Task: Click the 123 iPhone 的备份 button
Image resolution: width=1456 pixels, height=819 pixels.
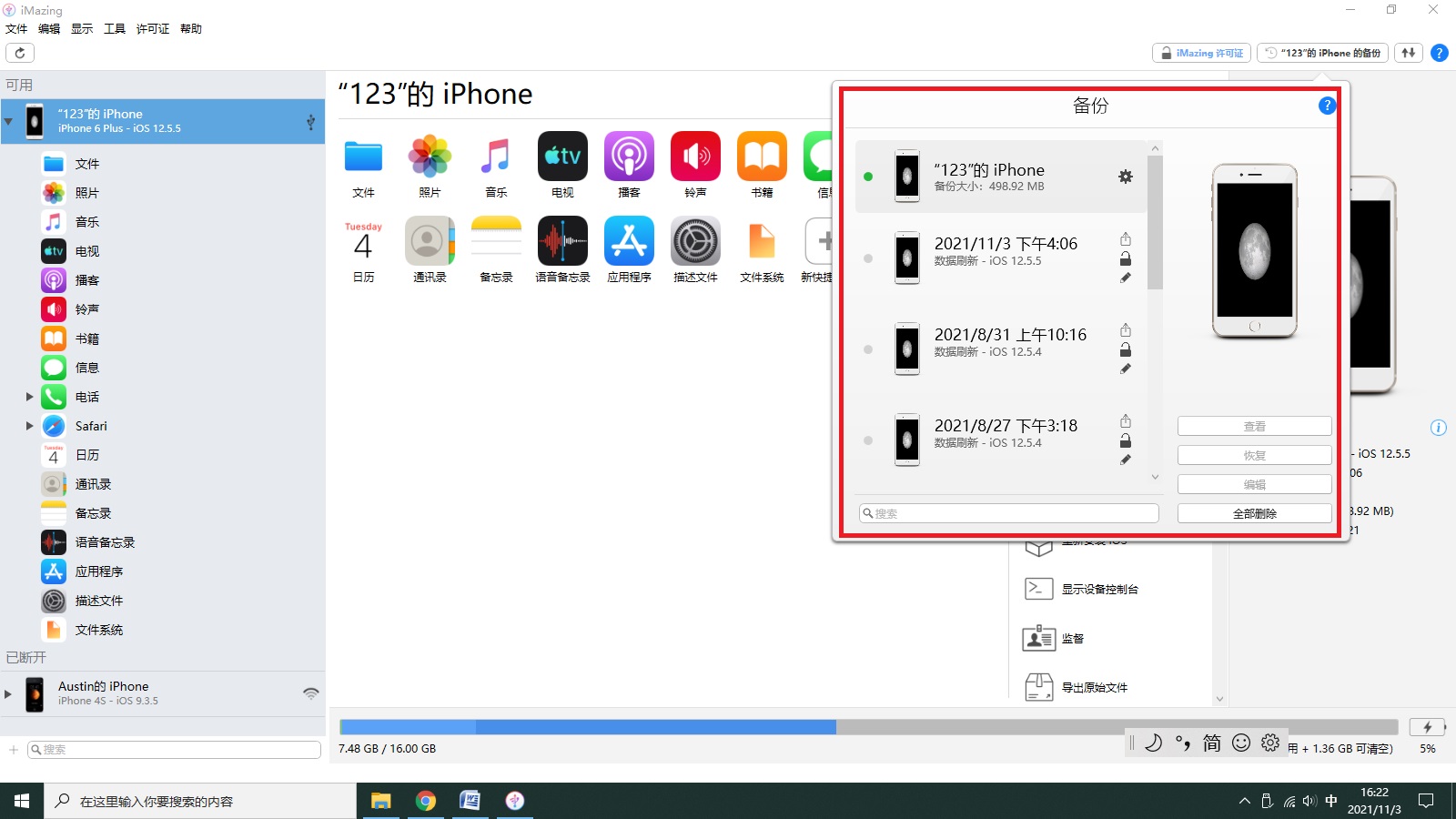Action: coord(1322,53)
